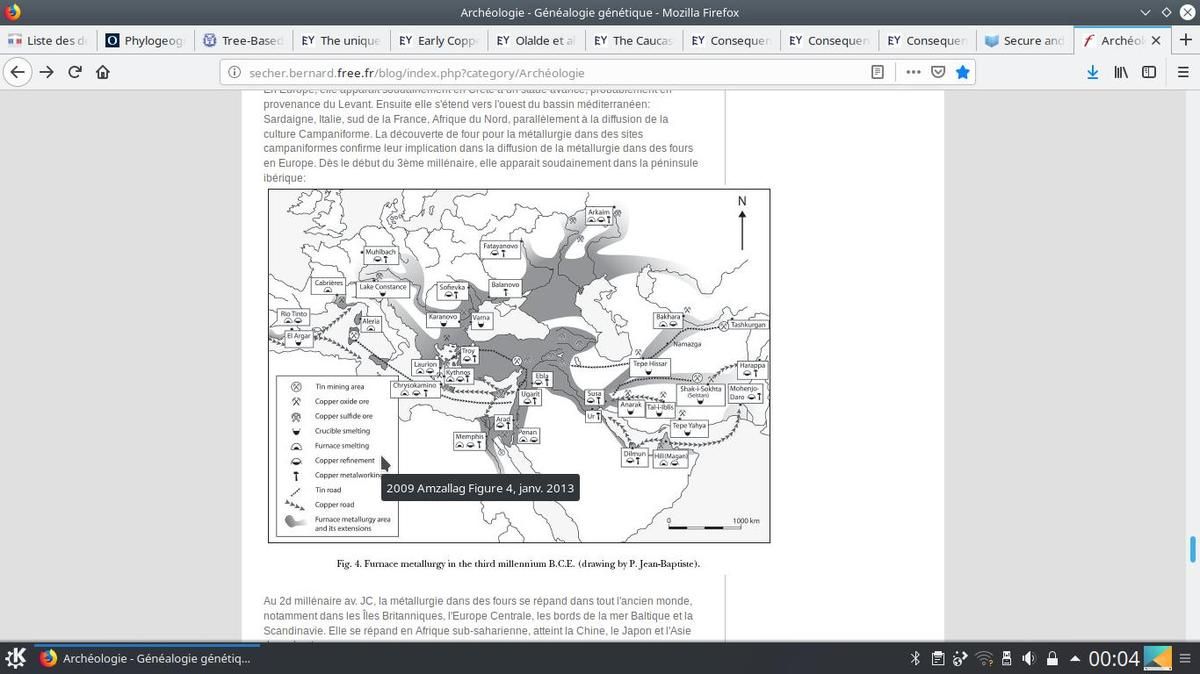1200x674 pixels.
Task: Show the sidebar
Action: (1149, 72)
